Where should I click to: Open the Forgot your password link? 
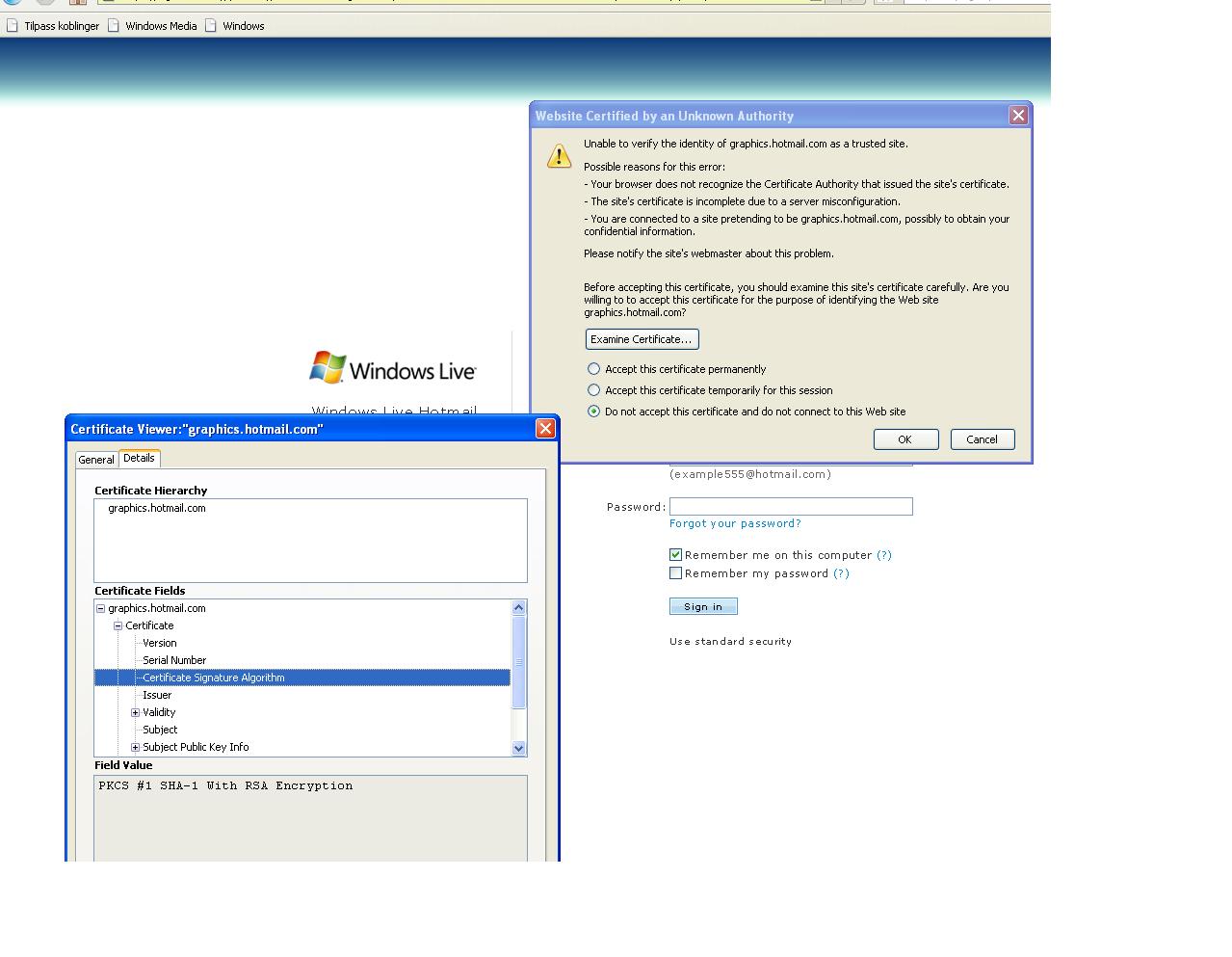(x=735, y=523)
